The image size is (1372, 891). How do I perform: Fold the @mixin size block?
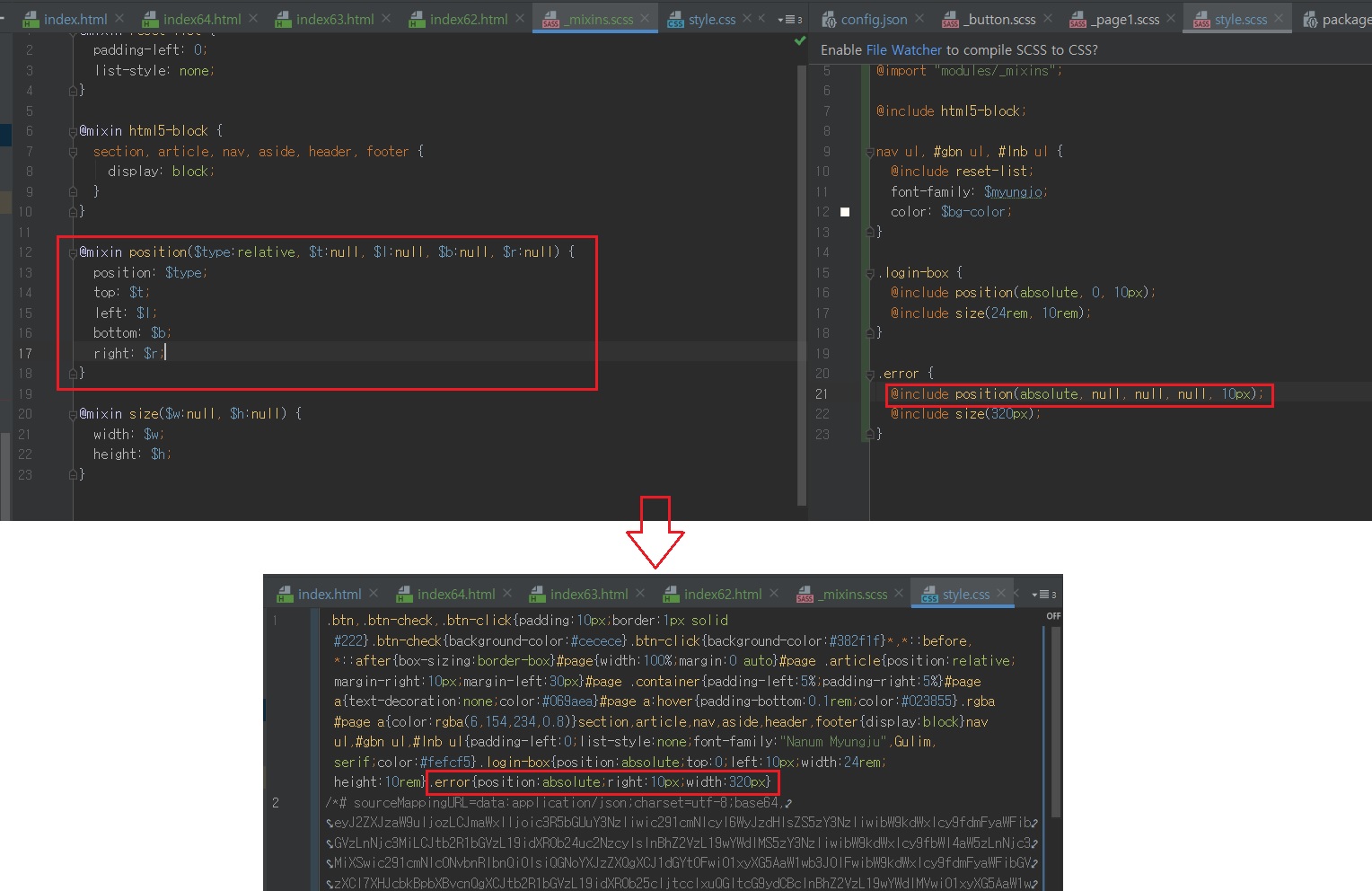73,414
